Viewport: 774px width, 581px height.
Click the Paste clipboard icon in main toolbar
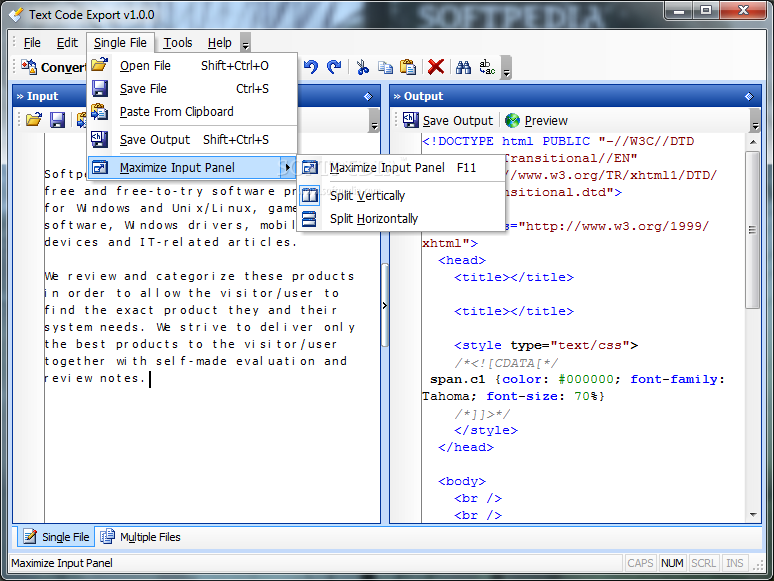pos(408,67)
